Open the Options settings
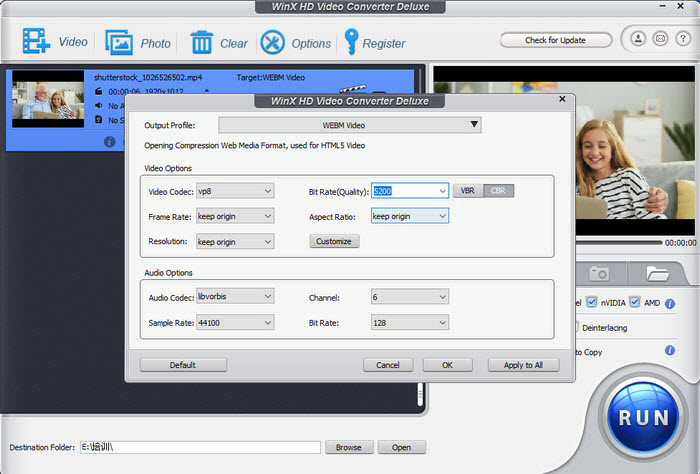The image size is (700, 474). [x=272, y=43]
